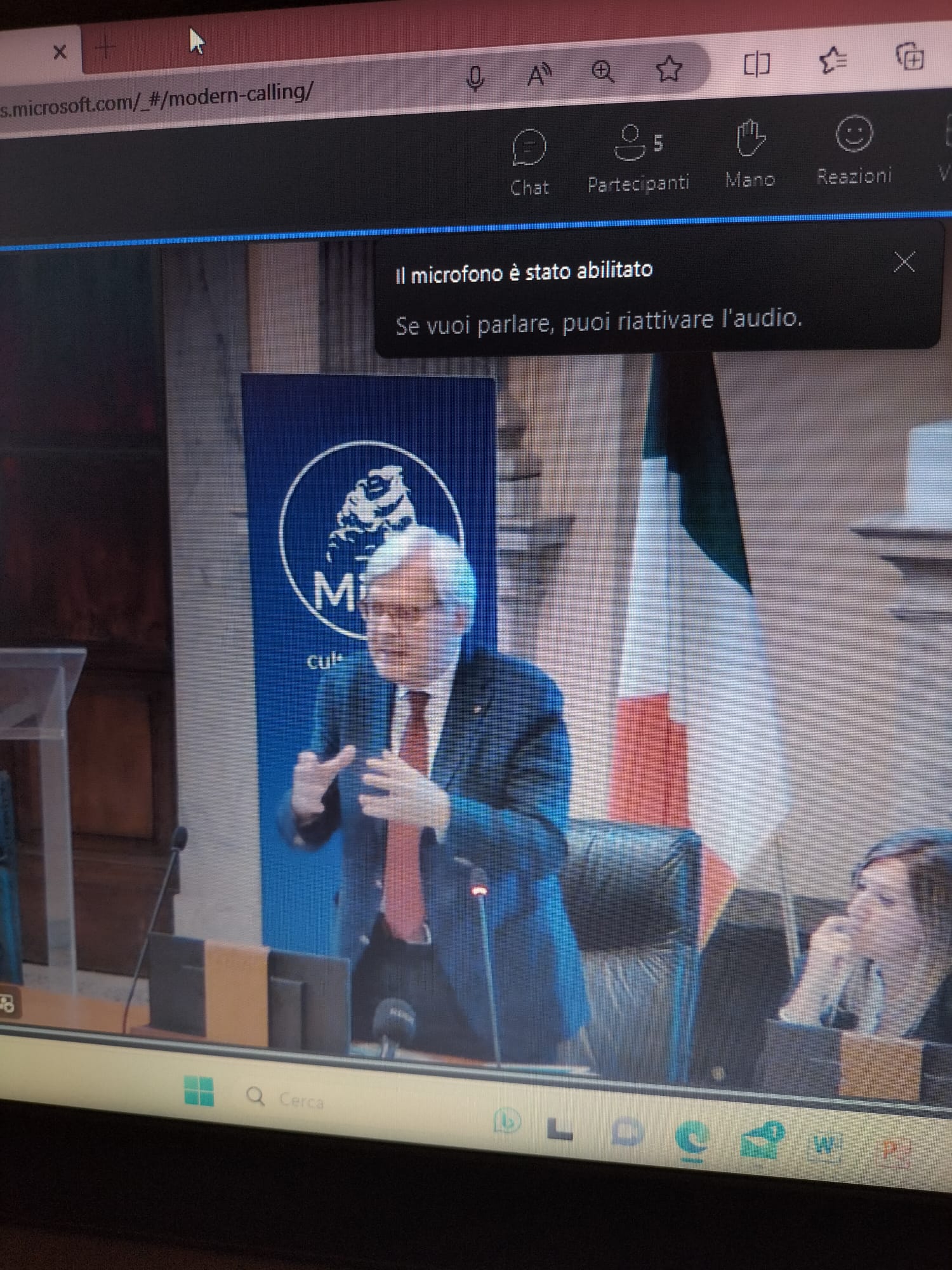This screenshot has height=1270, width=952.
Task: Open PowerPoint from the taskbar
Action: point(895,1151)
